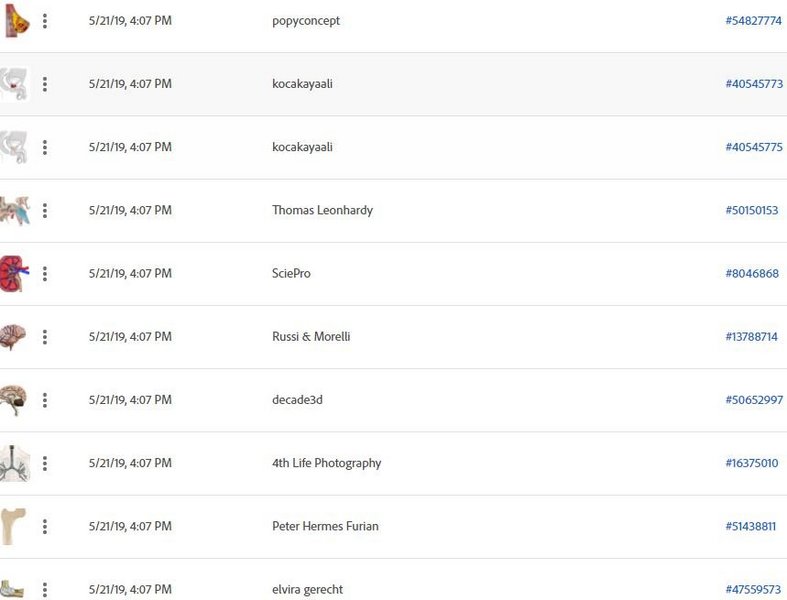Open options menu for Thomas Leonhardy row
The height and width of the screenshot is (600, 787).
tap(45, 211)
